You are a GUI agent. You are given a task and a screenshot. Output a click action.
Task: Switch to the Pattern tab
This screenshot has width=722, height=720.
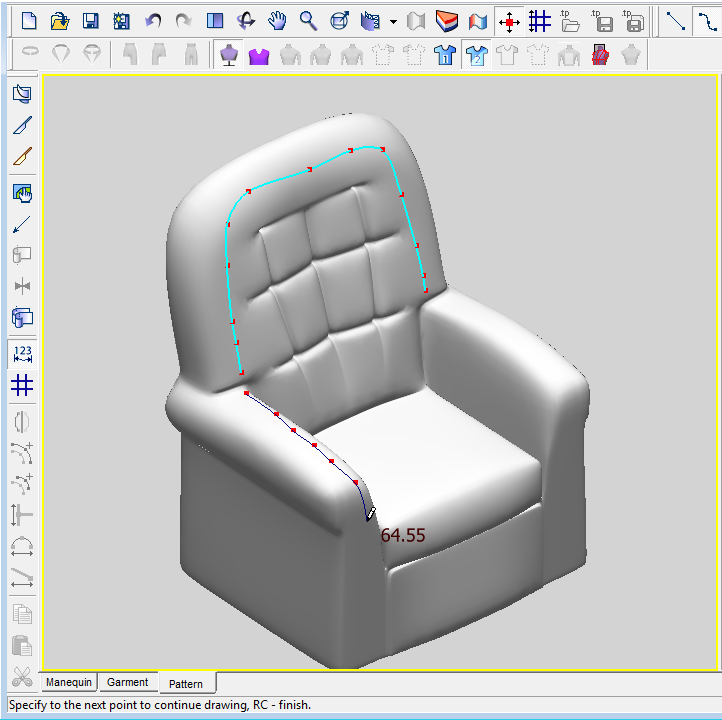(x=186, y=683)
